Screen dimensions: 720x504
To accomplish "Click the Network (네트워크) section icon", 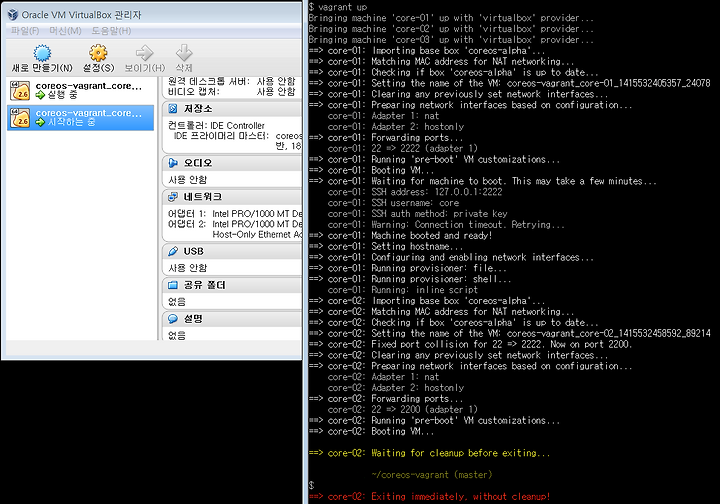I will point(173,197).
